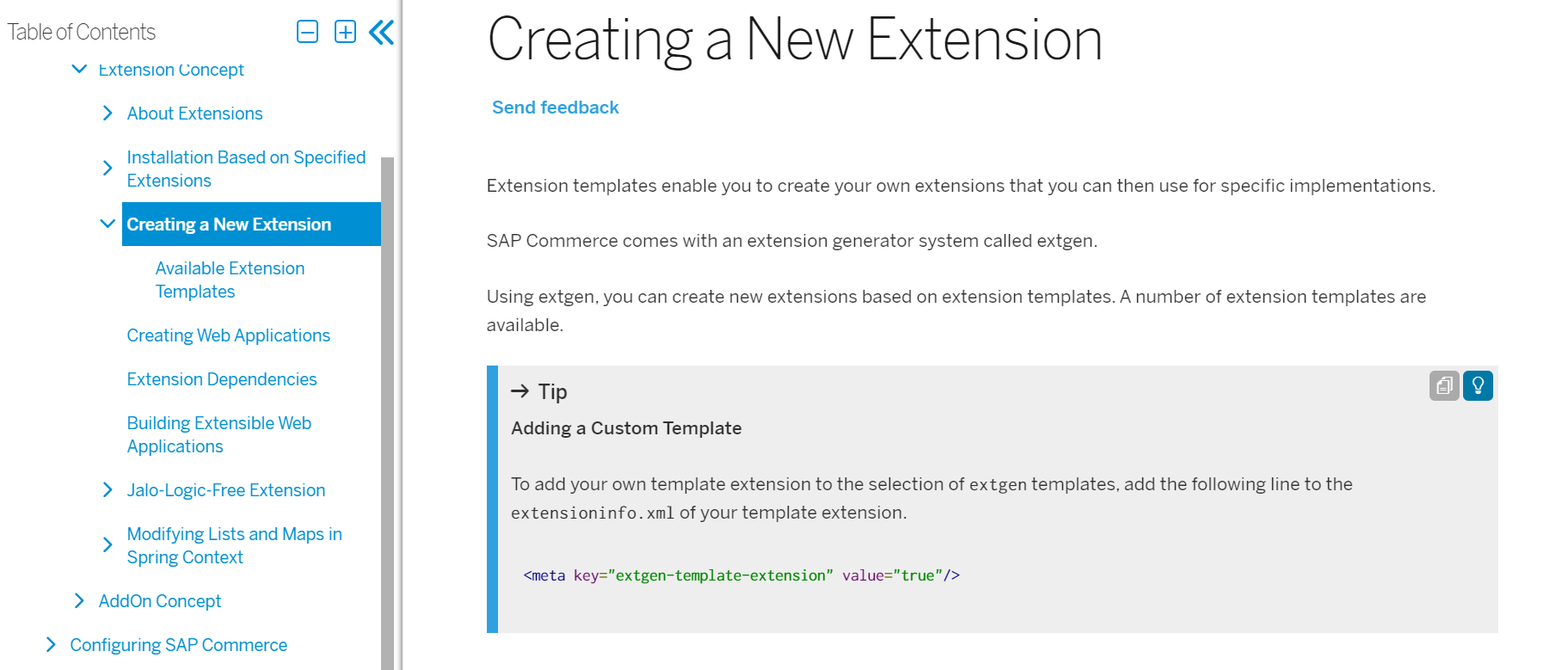Expand Configuring SAP Commerce chevron

[51, 645]
